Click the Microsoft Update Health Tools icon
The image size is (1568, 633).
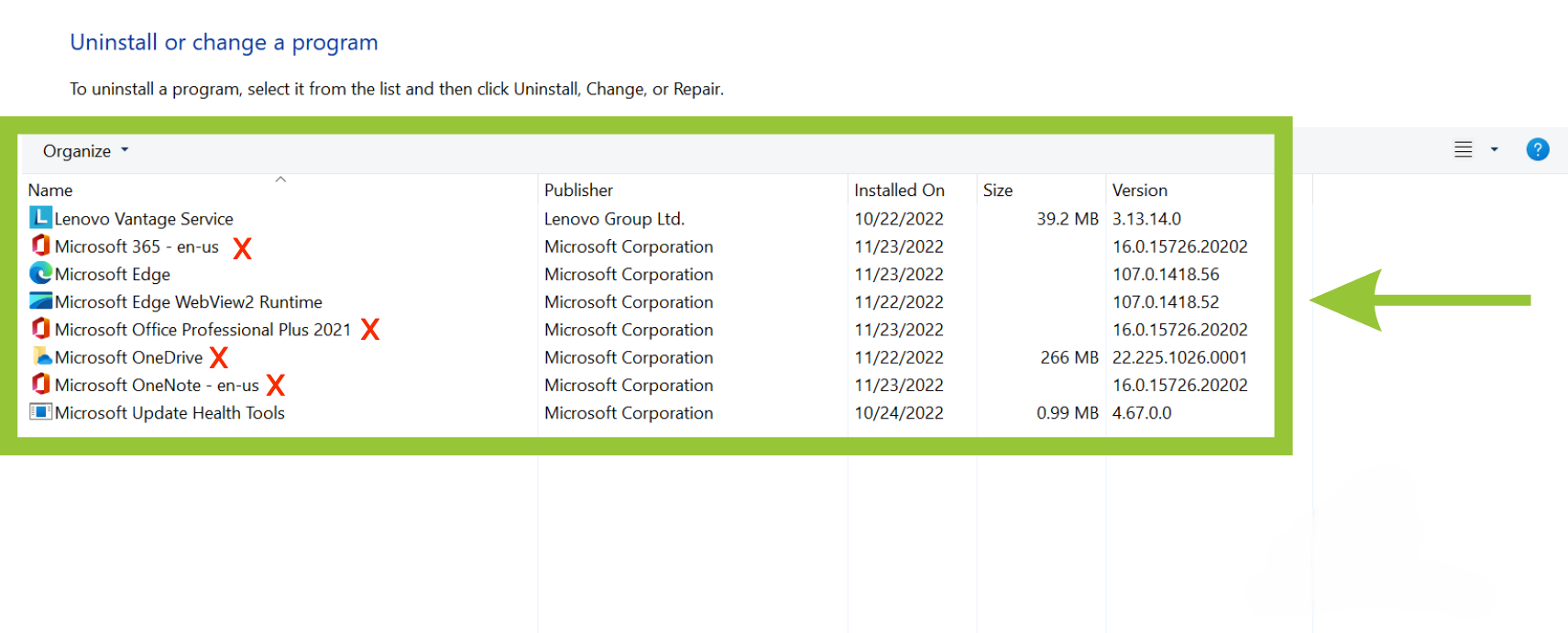click(x=40, y=411)
